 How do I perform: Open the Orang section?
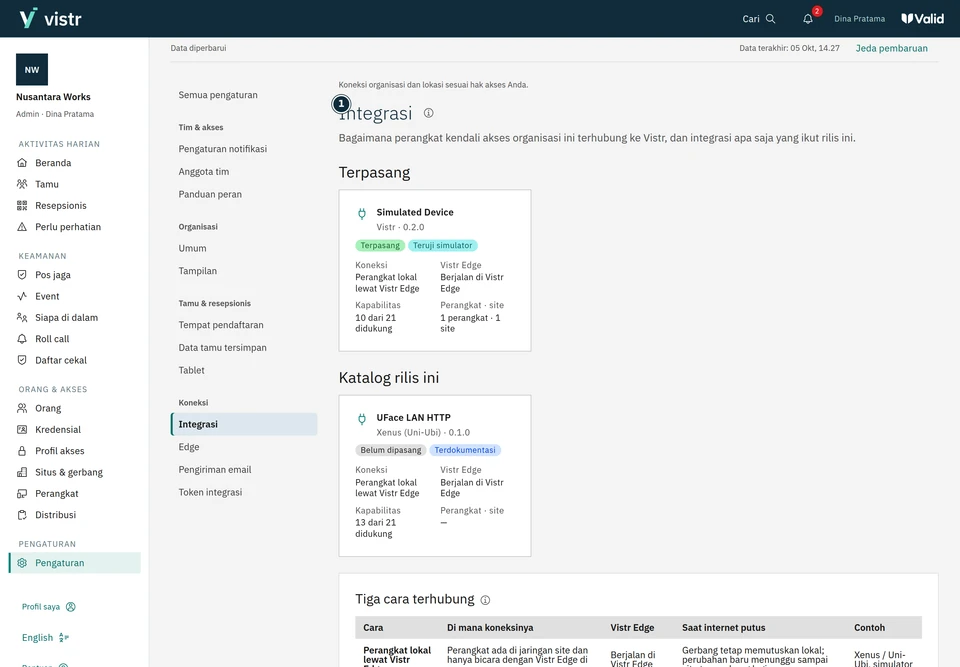click(48, 409)
